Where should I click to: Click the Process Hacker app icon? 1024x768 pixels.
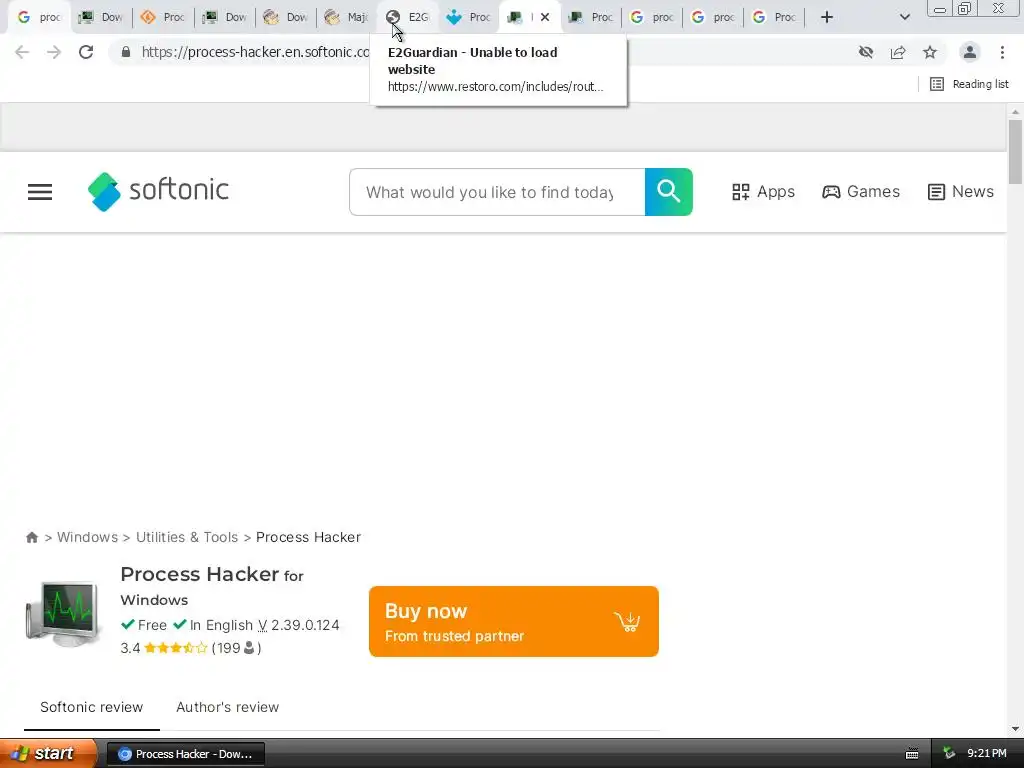(63, 613)
